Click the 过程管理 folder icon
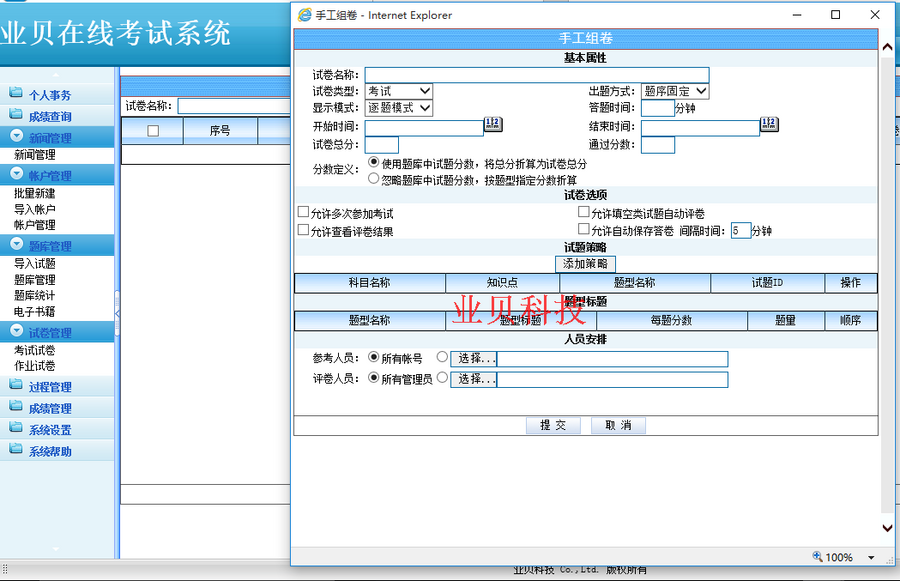900x581 pixels. tap(16, 385)
